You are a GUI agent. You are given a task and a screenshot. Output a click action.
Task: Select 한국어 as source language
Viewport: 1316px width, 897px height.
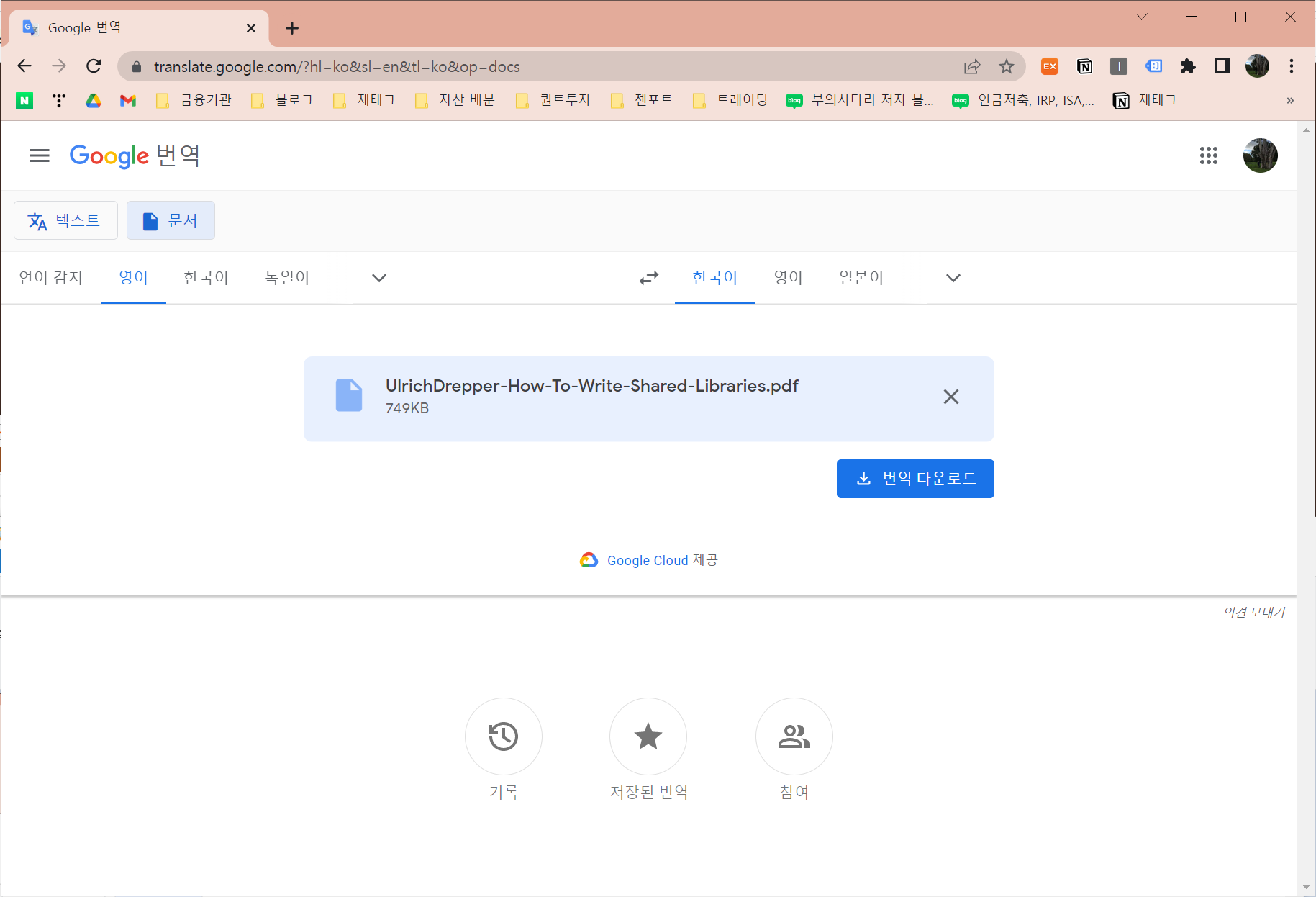(207, 278)
